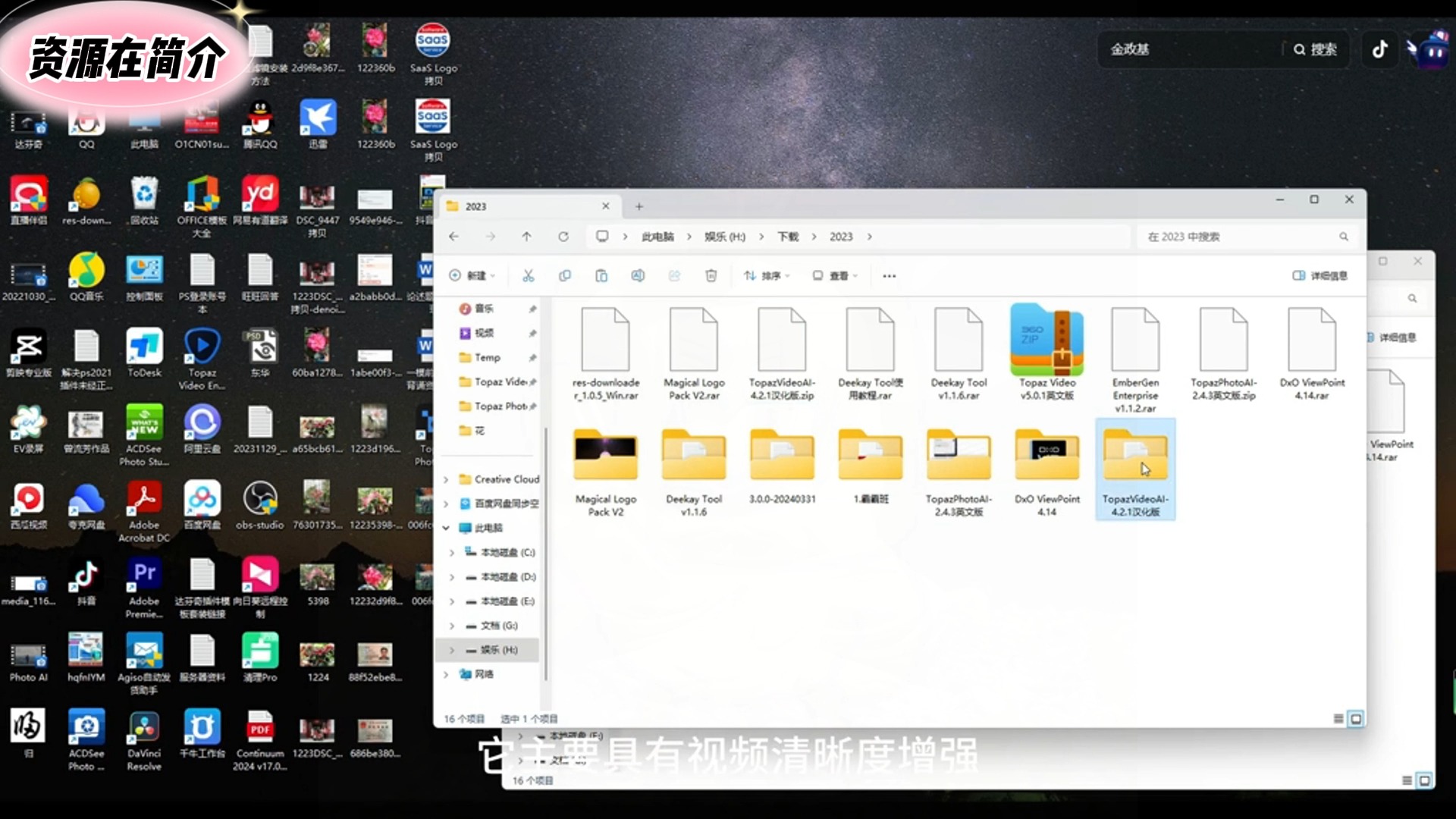Open Topaz Video Enhance desktop shortcut
1456x819 pixels.
(202, 359)
